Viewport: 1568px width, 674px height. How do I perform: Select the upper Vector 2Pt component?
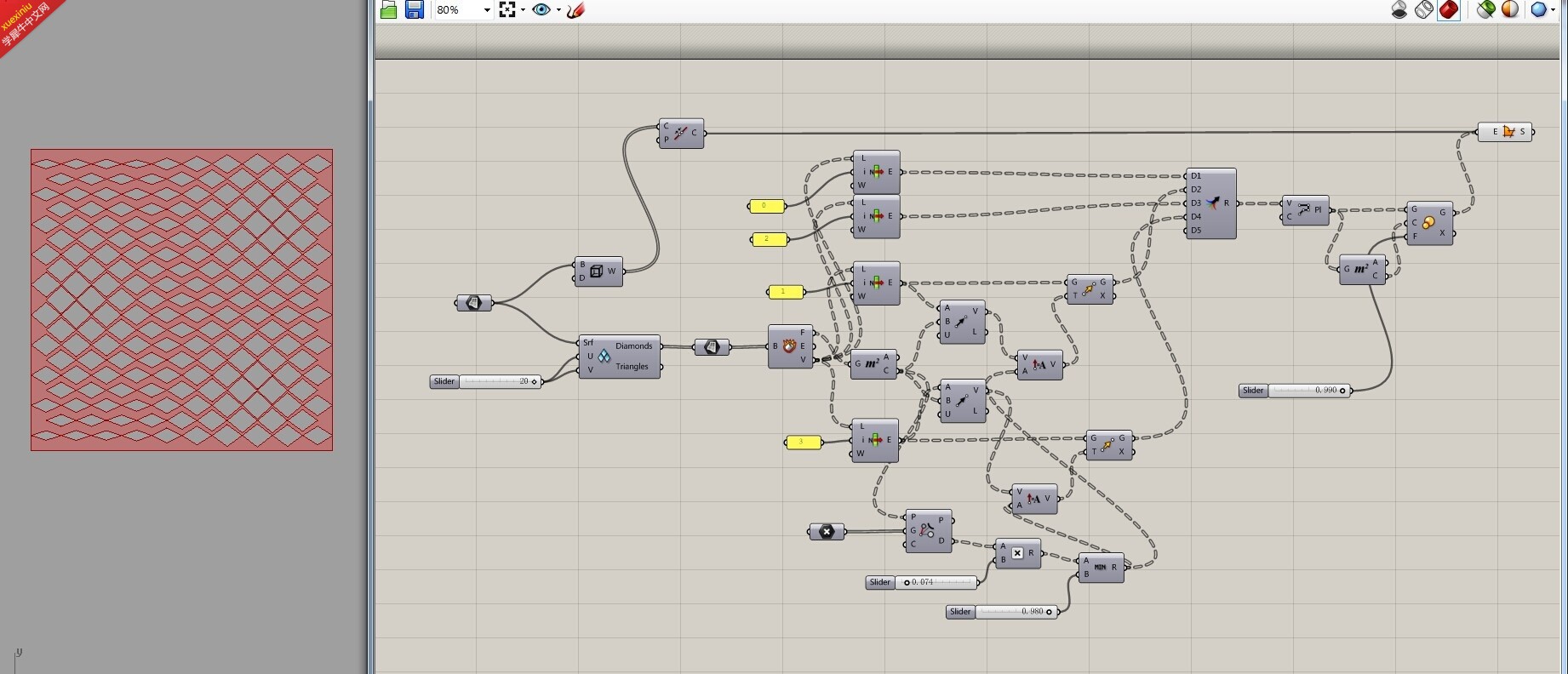pos(962,322)
